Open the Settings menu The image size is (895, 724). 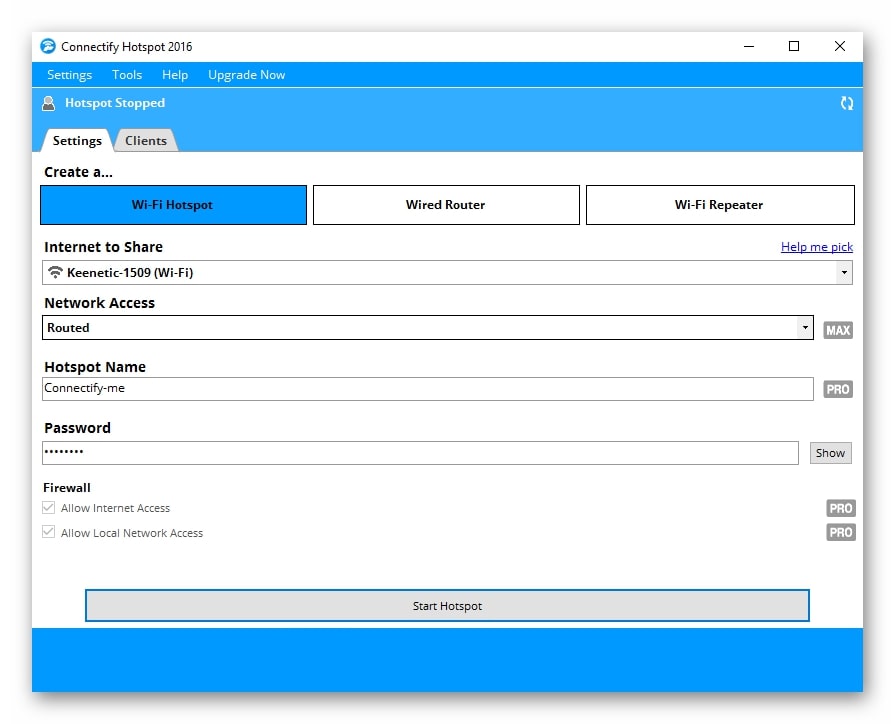pyautogui.click(x=69, y=75)
